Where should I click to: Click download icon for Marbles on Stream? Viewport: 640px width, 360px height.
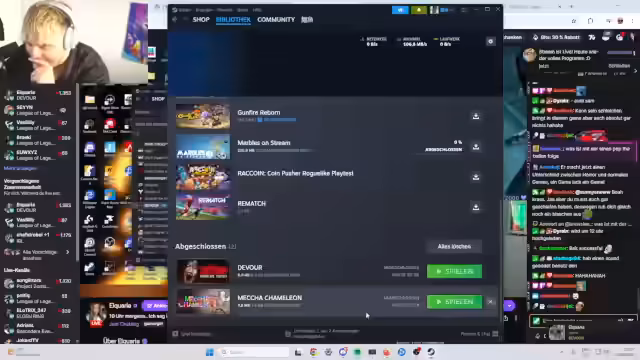[x=476, y=147]
